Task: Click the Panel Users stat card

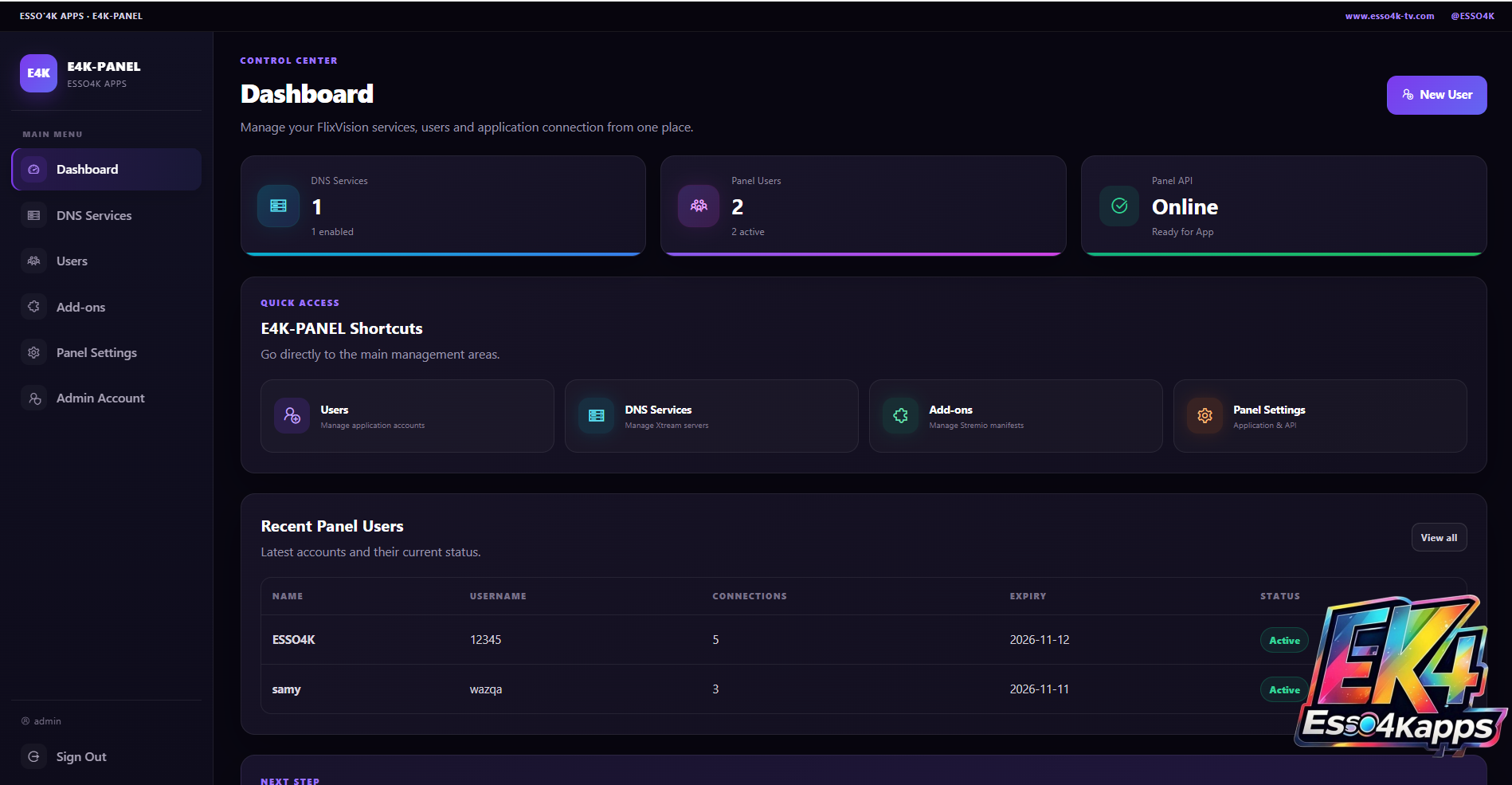Action: tap(864, 206)
